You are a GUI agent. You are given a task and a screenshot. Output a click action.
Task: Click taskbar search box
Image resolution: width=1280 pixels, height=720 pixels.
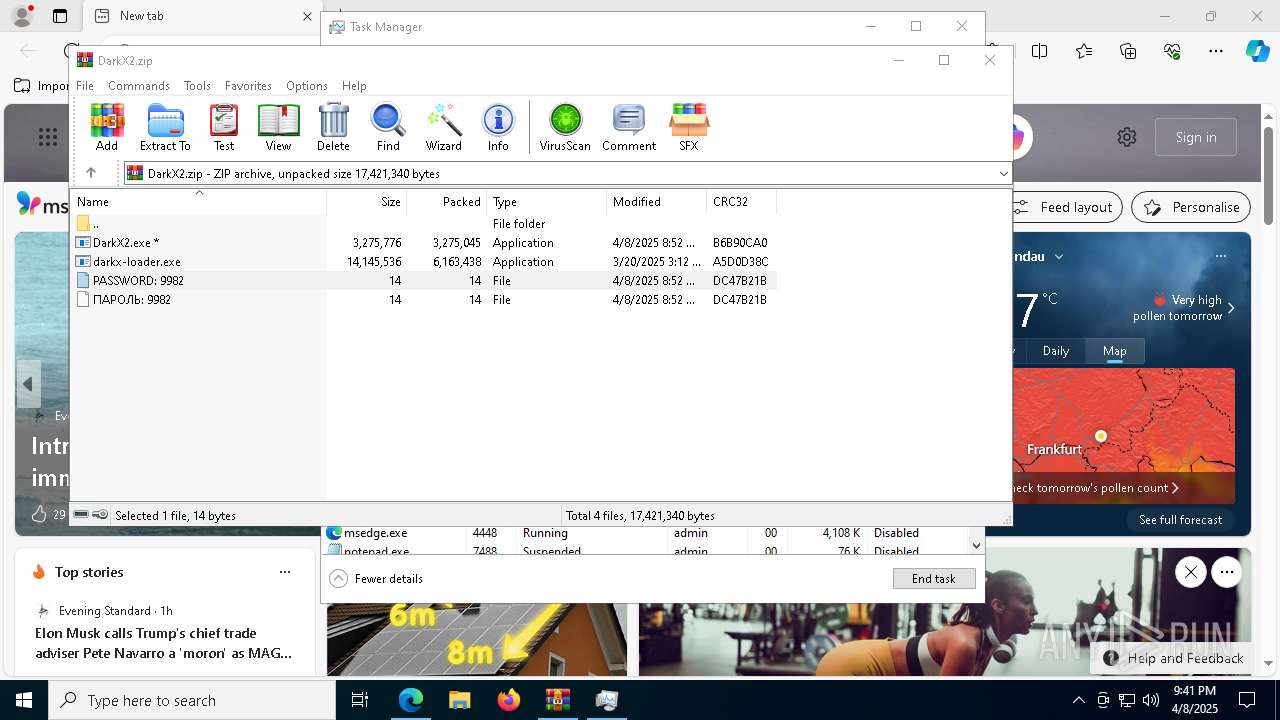[192, 700]
